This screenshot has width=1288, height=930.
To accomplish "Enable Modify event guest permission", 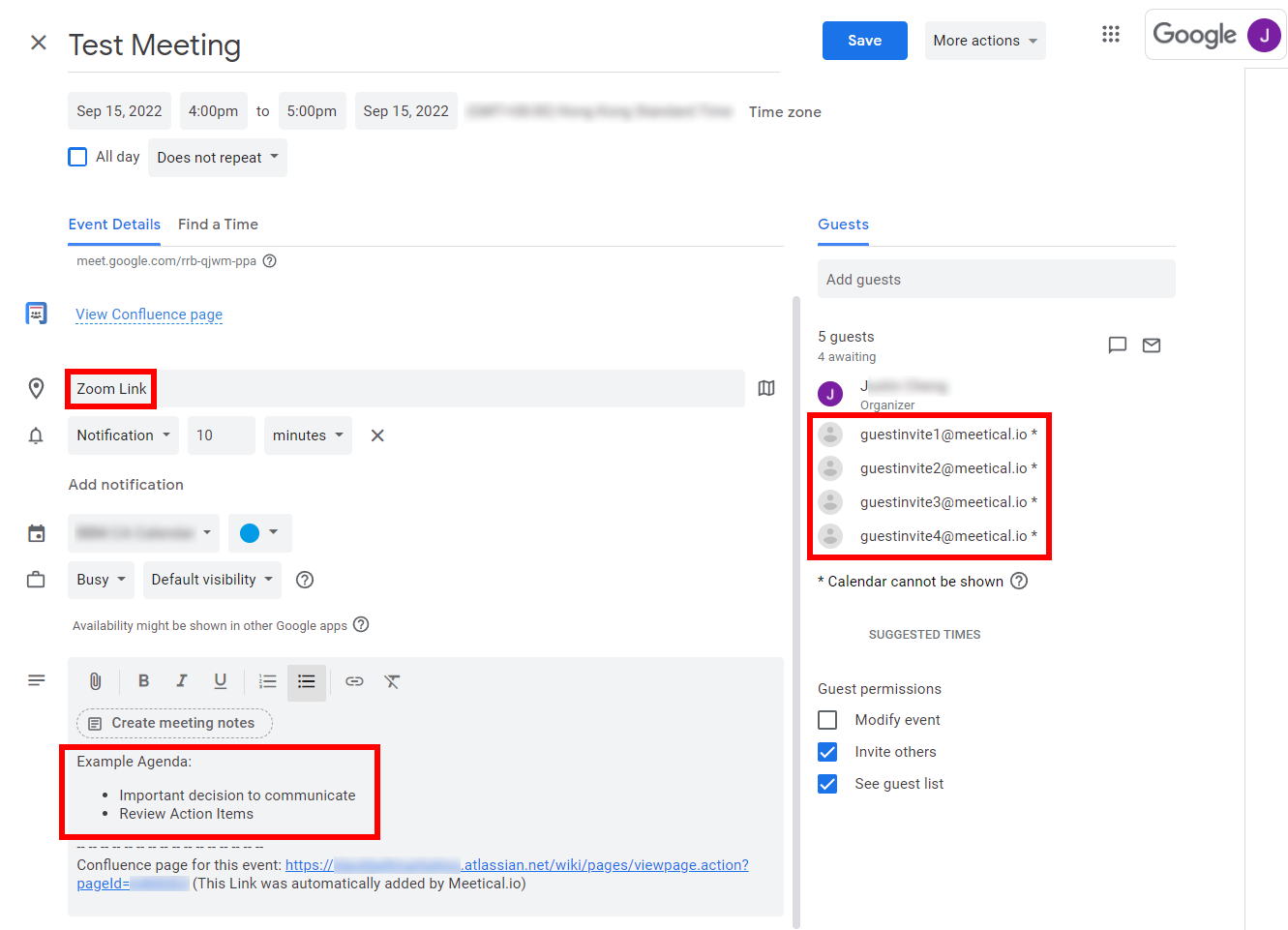I will pyautogui.click(x=827, y=720).
